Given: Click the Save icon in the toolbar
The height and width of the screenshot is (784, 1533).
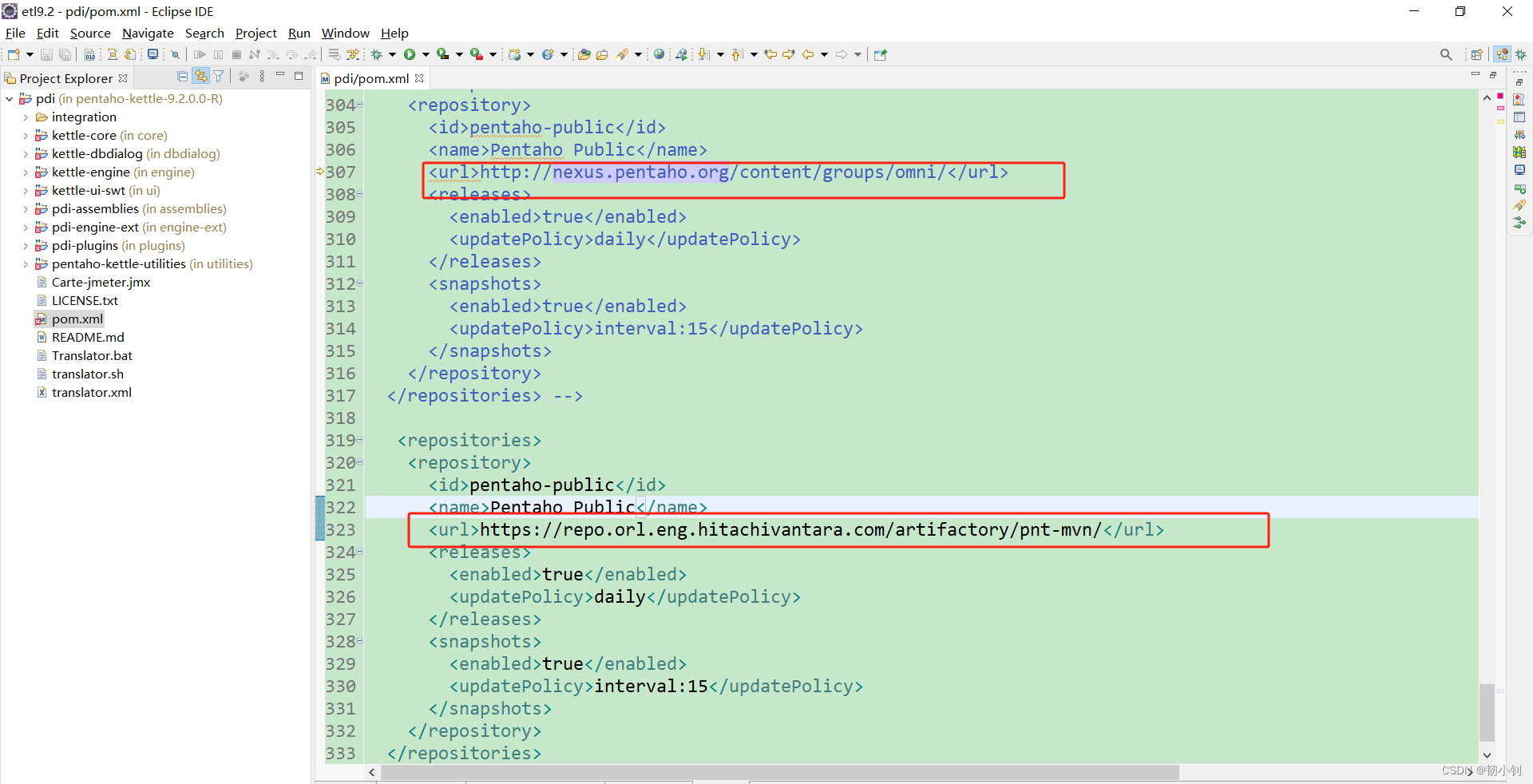Looking at the screenshot, I should point(46,54).
